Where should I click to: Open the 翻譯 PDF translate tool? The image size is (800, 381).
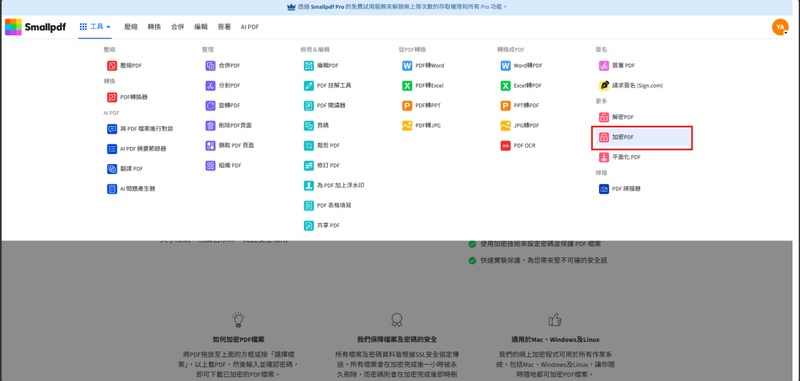[x=124, y=169]
